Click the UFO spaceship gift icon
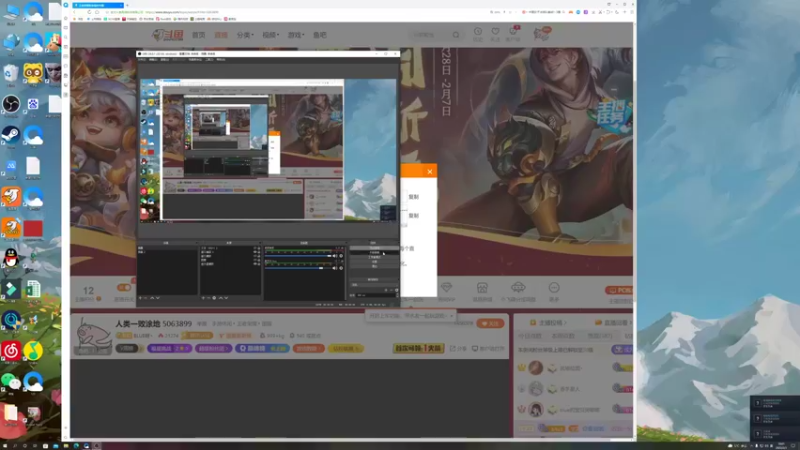The height and width of the screenshot is (450, 800). pyautogui.click(x=518, y=288)
